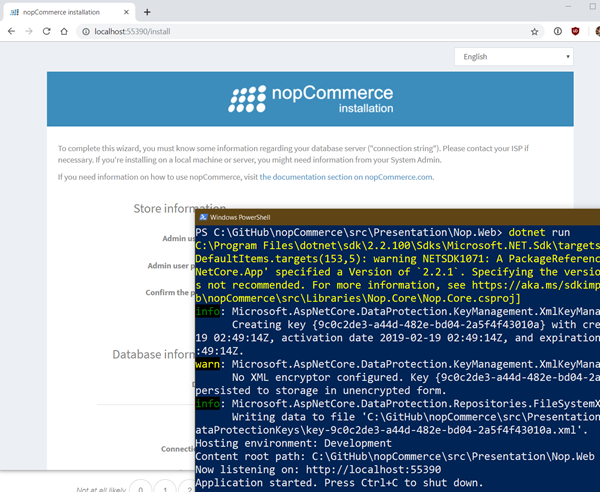
Task: Open the English language dropdown
Action: 514,57
